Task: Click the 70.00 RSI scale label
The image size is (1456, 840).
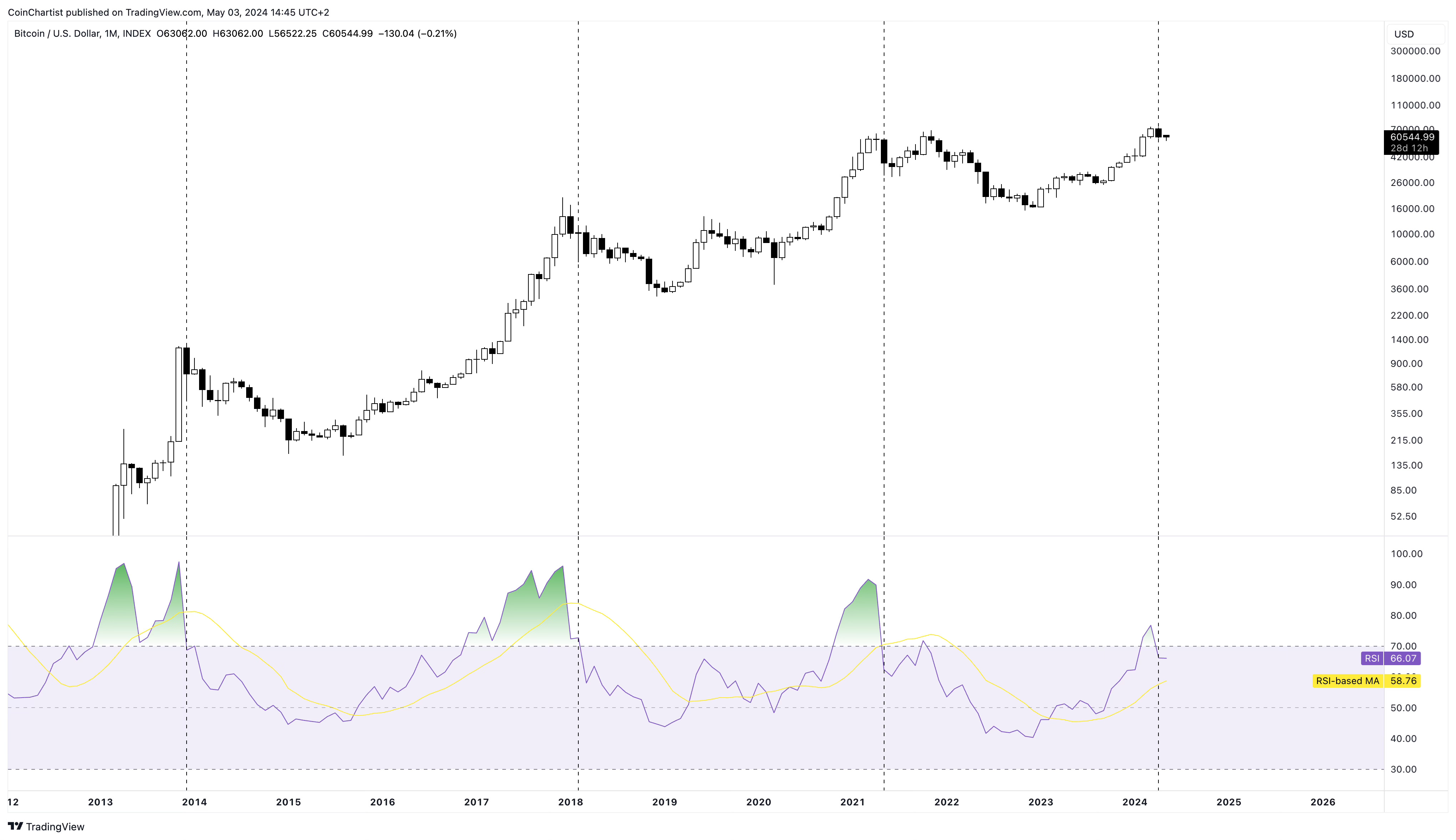Action: point(1404,646)
